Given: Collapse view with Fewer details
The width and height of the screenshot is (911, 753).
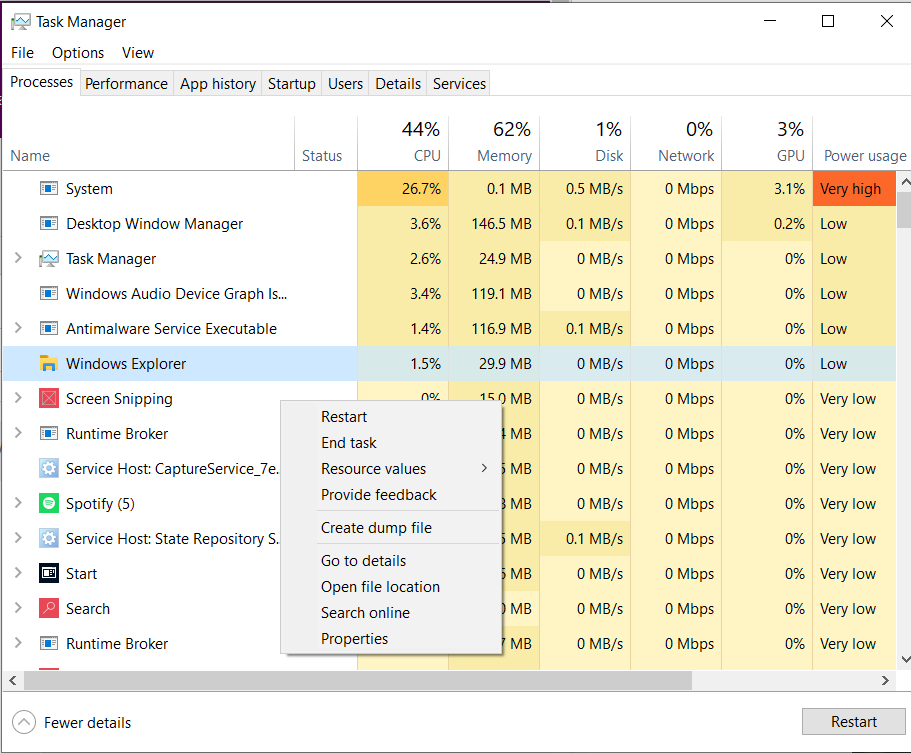Looking at the screenshot, I should [75, 722].
